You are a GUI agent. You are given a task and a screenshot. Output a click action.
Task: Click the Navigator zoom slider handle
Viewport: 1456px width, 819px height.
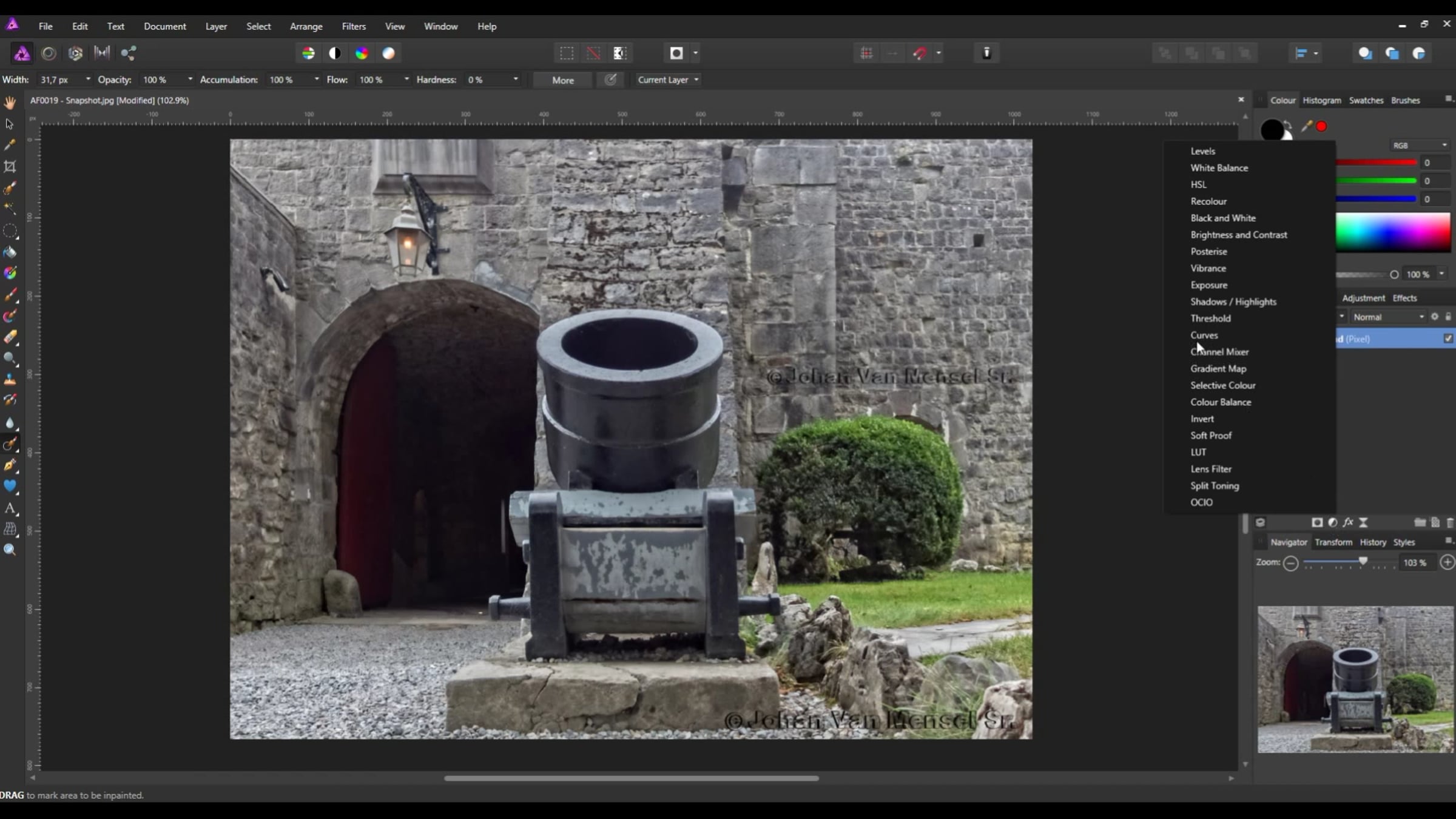coord(1363,561)
